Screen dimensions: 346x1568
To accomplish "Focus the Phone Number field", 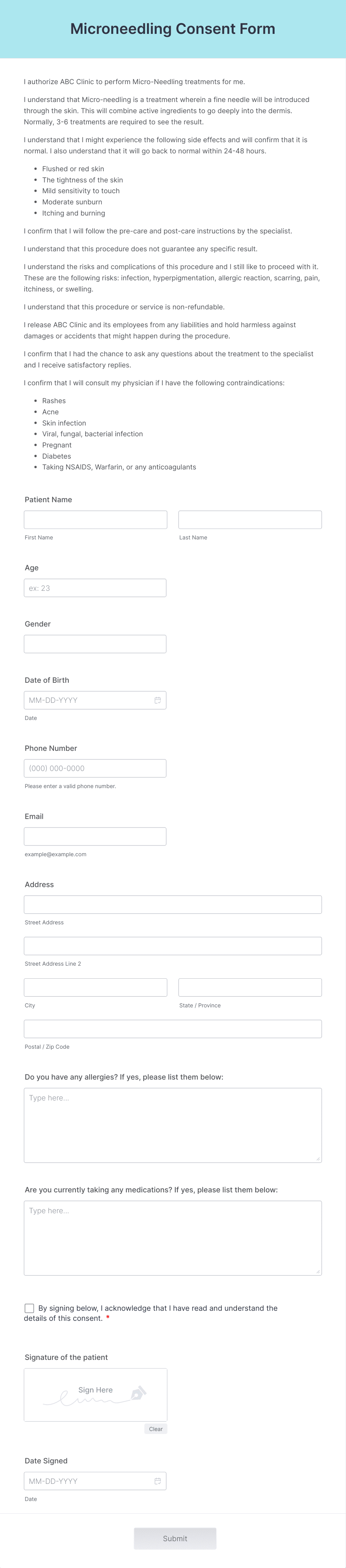I will click(95, 768).
